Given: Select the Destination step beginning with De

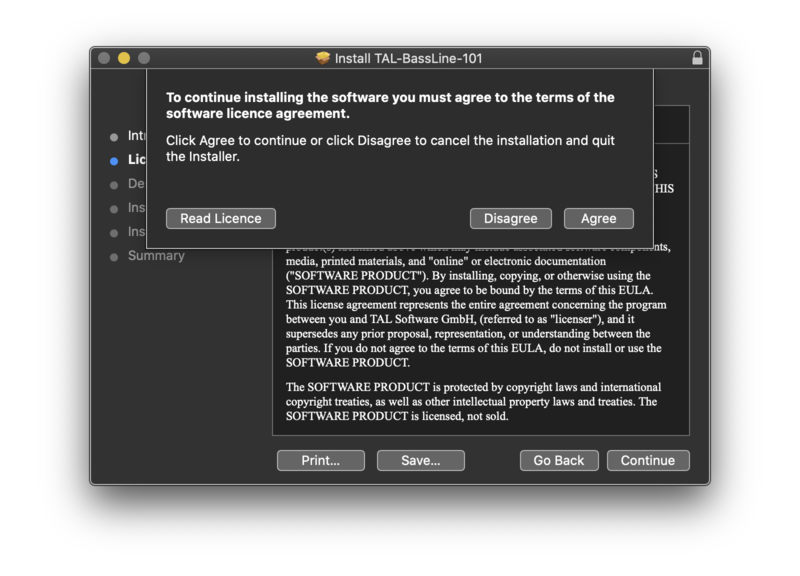Looking at the screenshot, I should [x=136, y=184].
